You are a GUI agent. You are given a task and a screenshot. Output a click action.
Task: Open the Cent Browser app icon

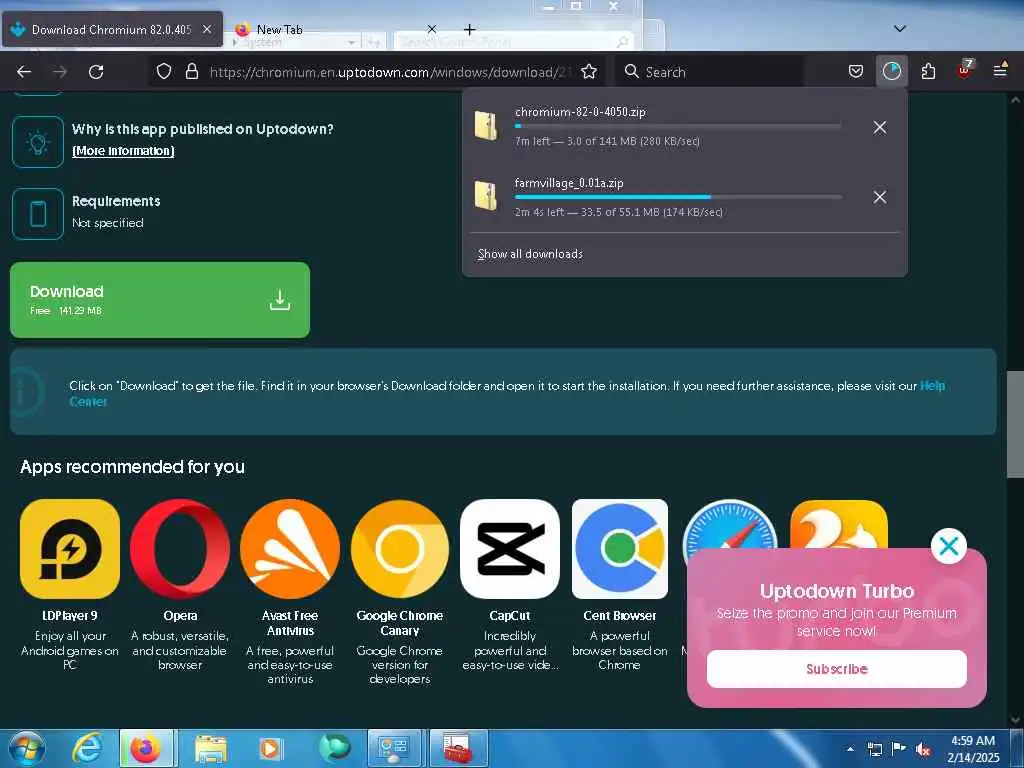pos(620,549)
